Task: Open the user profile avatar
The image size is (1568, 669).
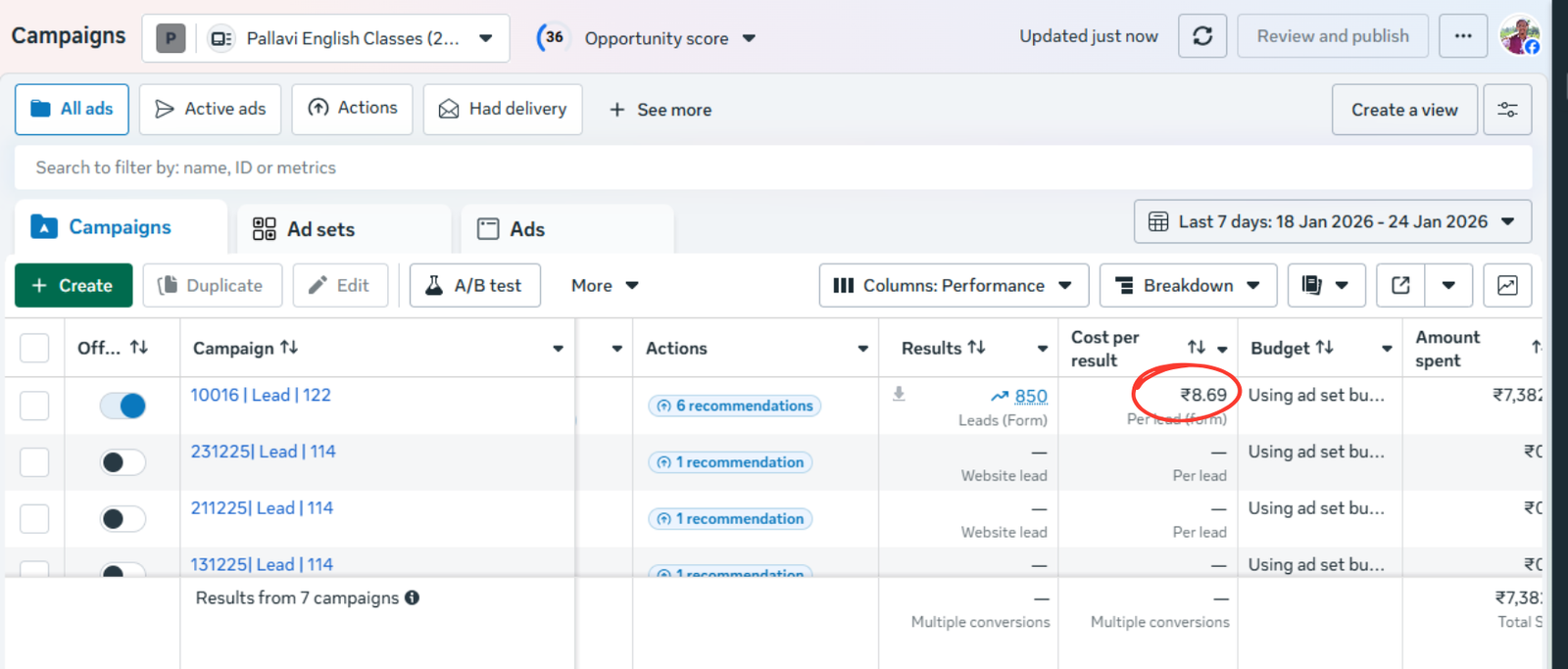Action: [1520, 36]
